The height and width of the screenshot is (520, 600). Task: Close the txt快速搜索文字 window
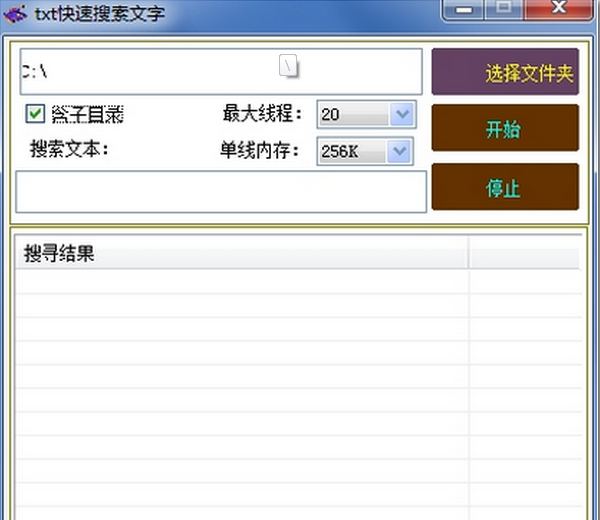559,10
